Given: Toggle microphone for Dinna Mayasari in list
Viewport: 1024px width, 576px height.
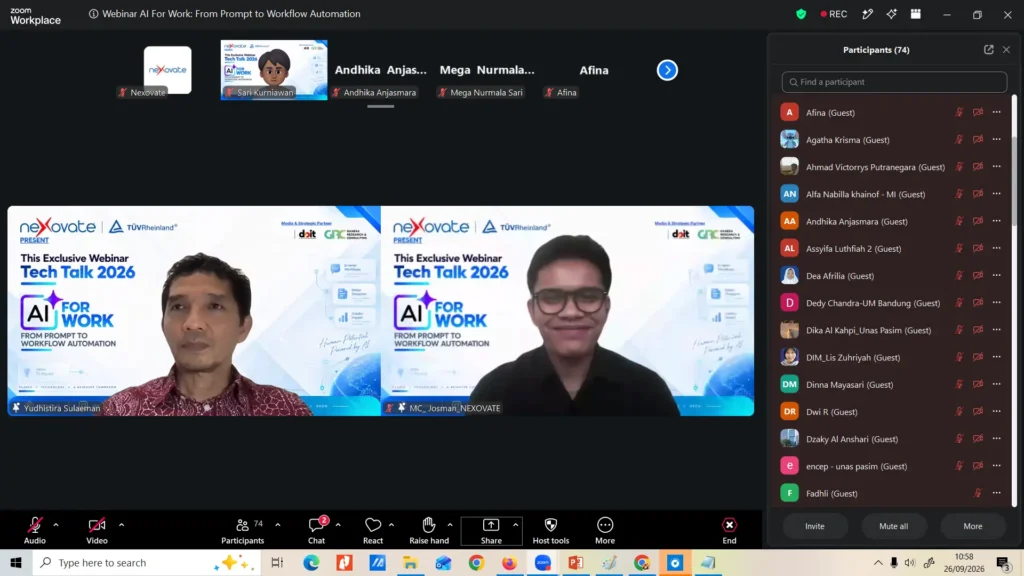Looking at the screenshot, I should pos(959,385).
